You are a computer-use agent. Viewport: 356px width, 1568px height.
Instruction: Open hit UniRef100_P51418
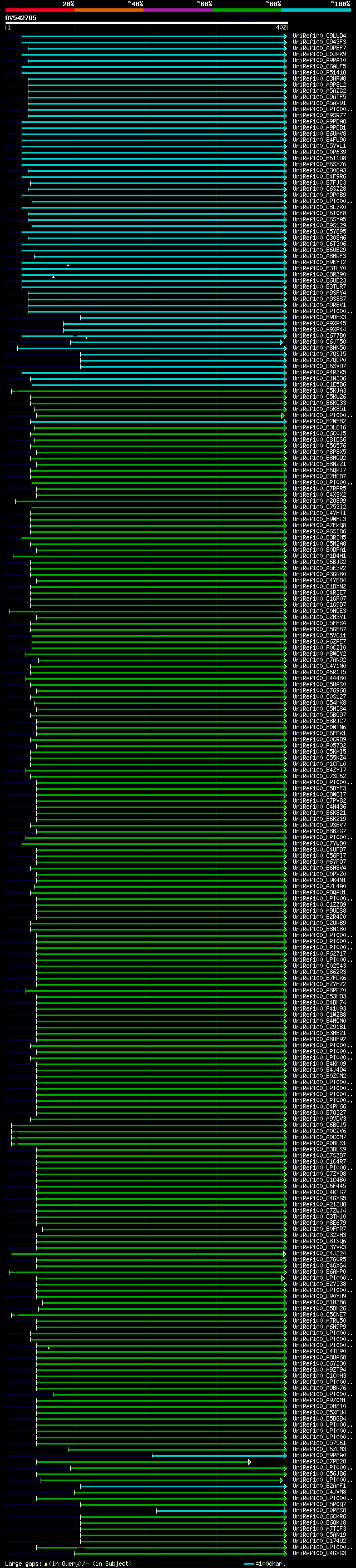tap(319, 72)
